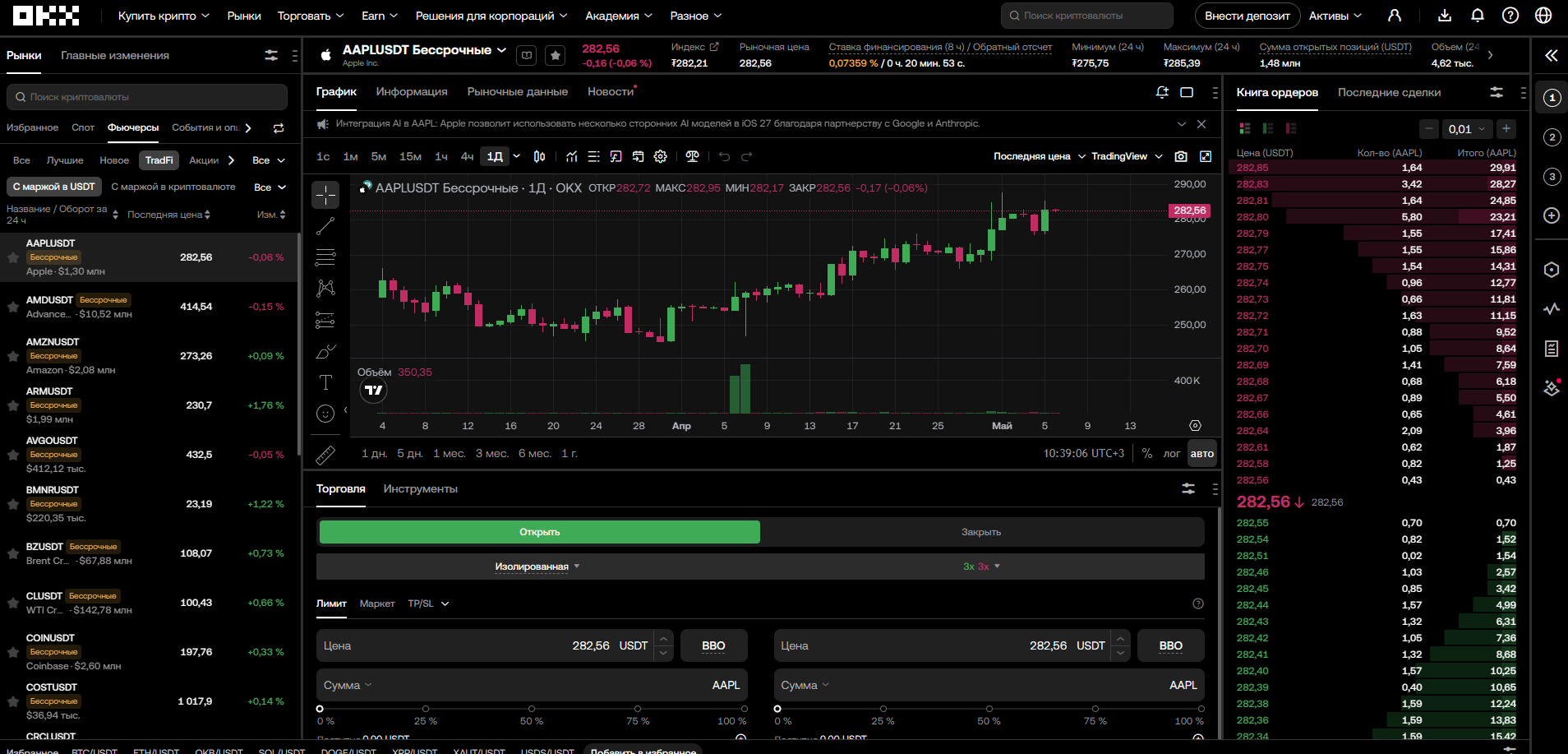The height and width of the screenshot is (754, 1568).
Task: Toggle favorite star for COINUSDT row
Action: click(x=13, y=652)
